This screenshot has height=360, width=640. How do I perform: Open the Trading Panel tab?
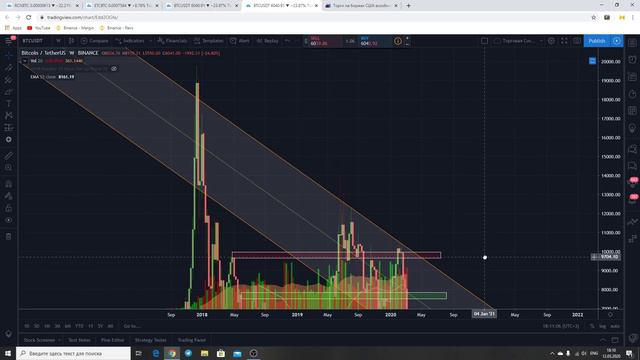[x=191, y=340]
